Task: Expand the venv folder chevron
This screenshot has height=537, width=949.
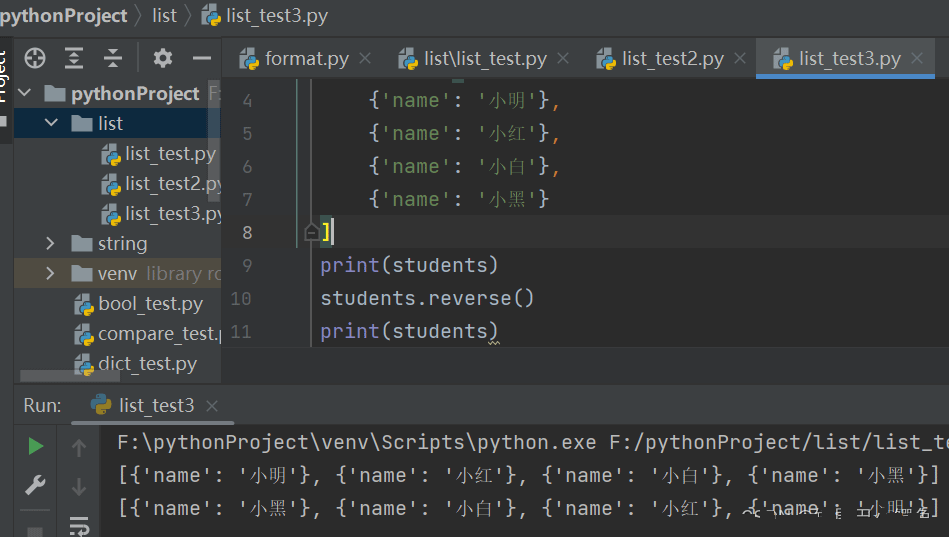Action: click(x=50, y=274)
